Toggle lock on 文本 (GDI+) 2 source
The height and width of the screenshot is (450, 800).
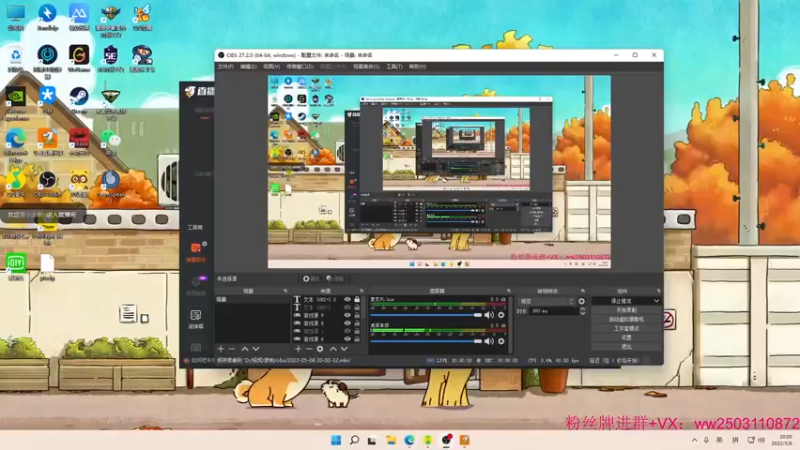click(x=357, y=299)
